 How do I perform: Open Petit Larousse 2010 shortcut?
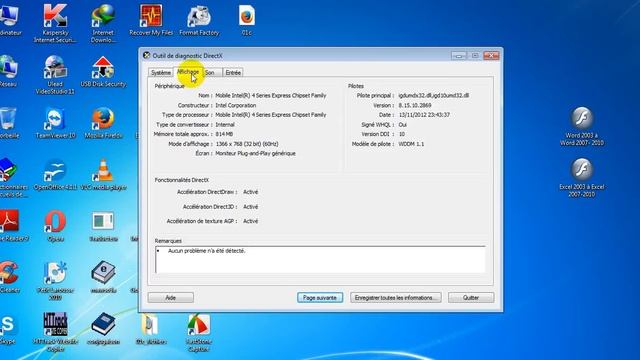click(x=55, y=281)
